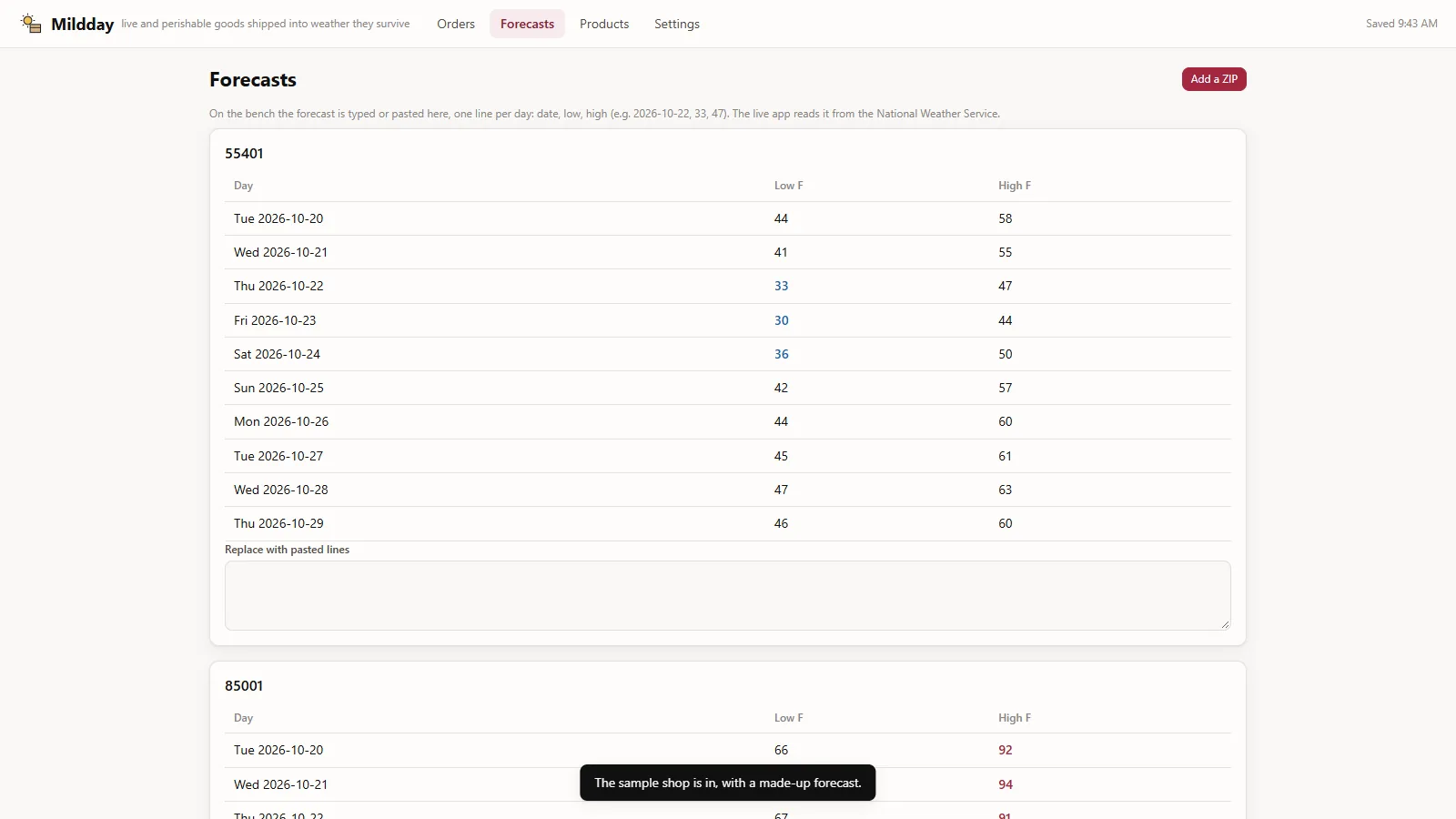Viewport: 1456px width, 819px height.
Task: Focus the Replace with pasted lines box
Action: click(728, 595)
